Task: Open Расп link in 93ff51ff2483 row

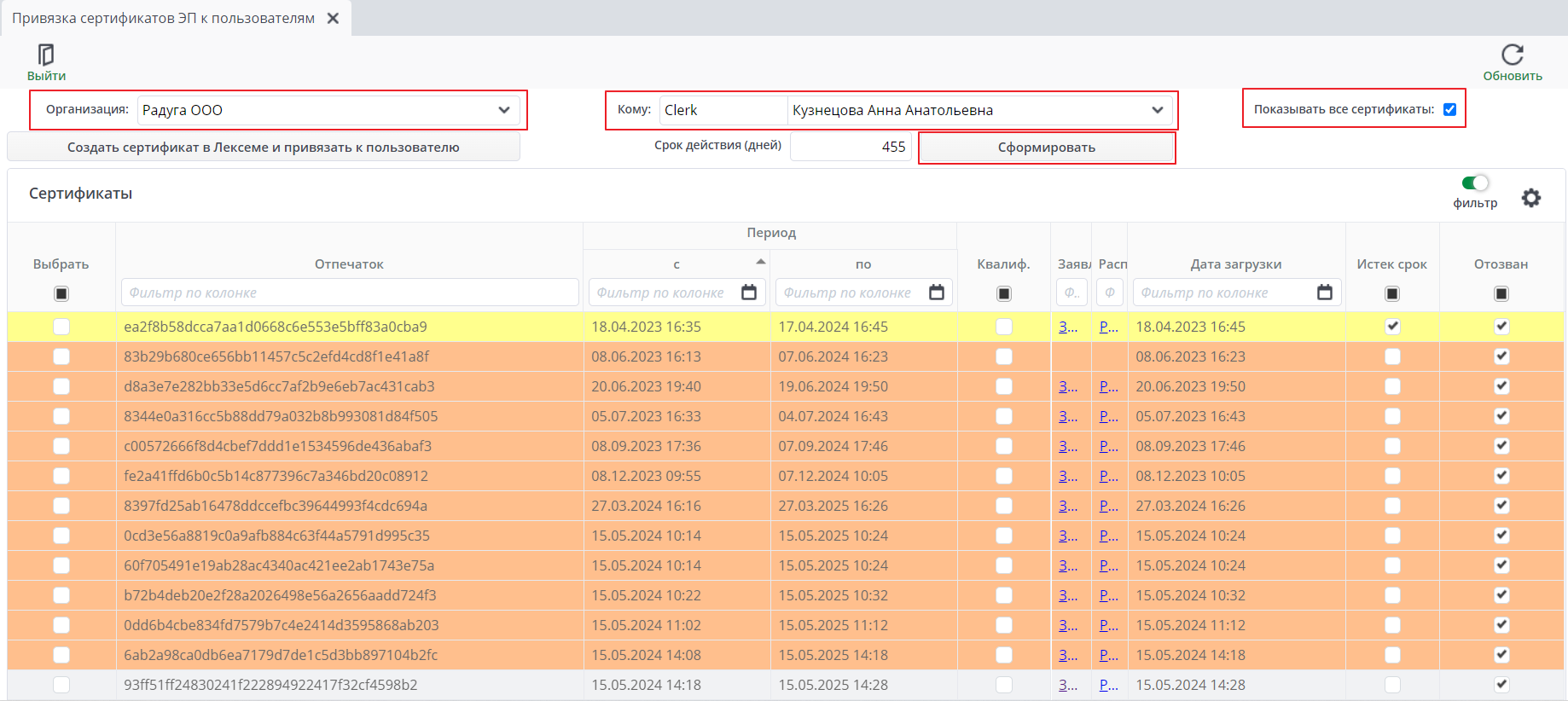Action: (x=1109, y=685)
